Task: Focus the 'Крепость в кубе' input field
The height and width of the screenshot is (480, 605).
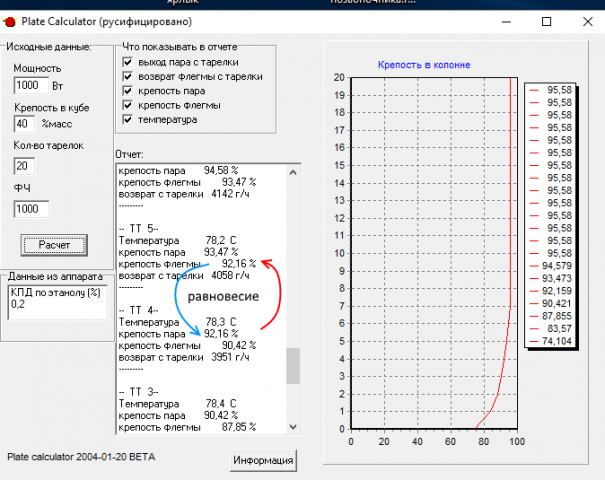Action: [26, 124]
